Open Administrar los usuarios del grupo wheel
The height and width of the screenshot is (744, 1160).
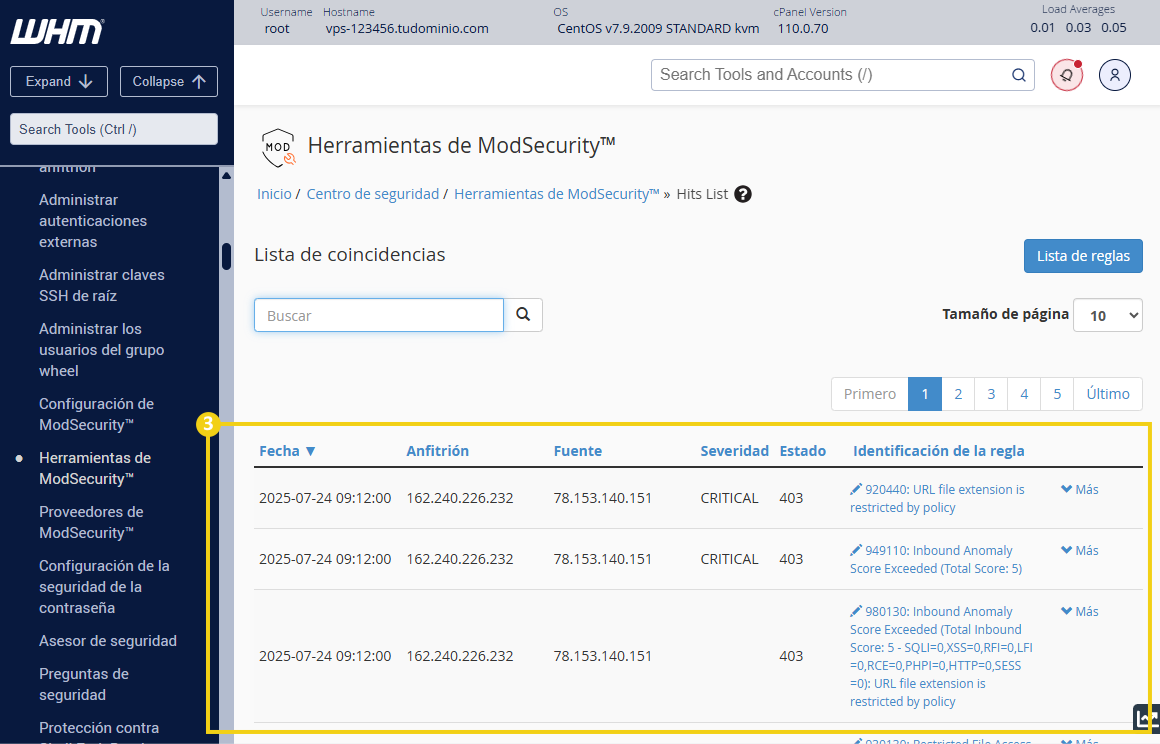101,350
